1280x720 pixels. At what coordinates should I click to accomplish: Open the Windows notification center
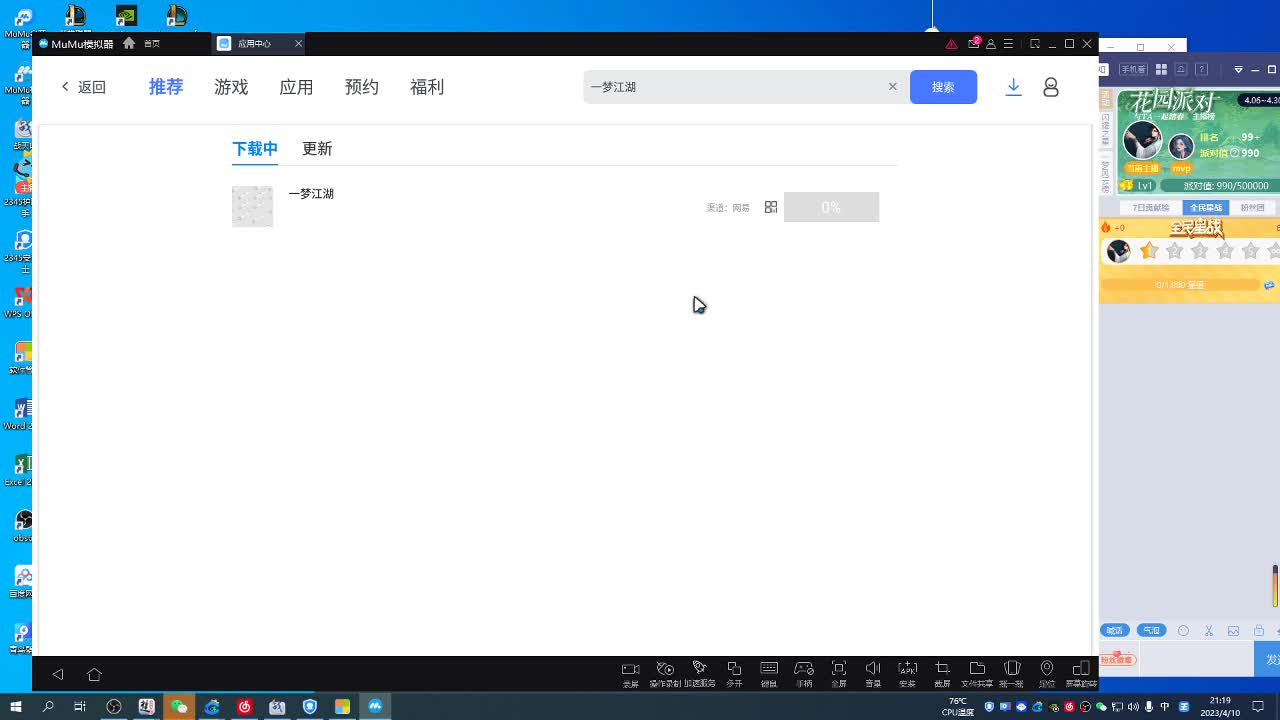[1258, 707]
